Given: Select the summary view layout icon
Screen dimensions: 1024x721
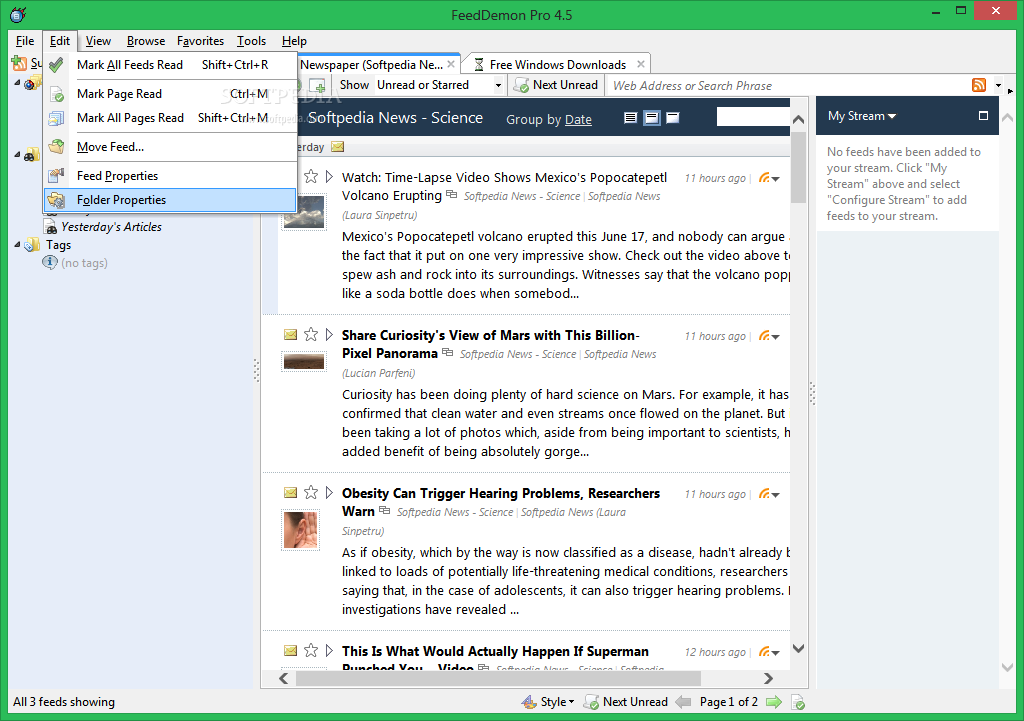Looking at the screenshot, I should click(651, 118).
